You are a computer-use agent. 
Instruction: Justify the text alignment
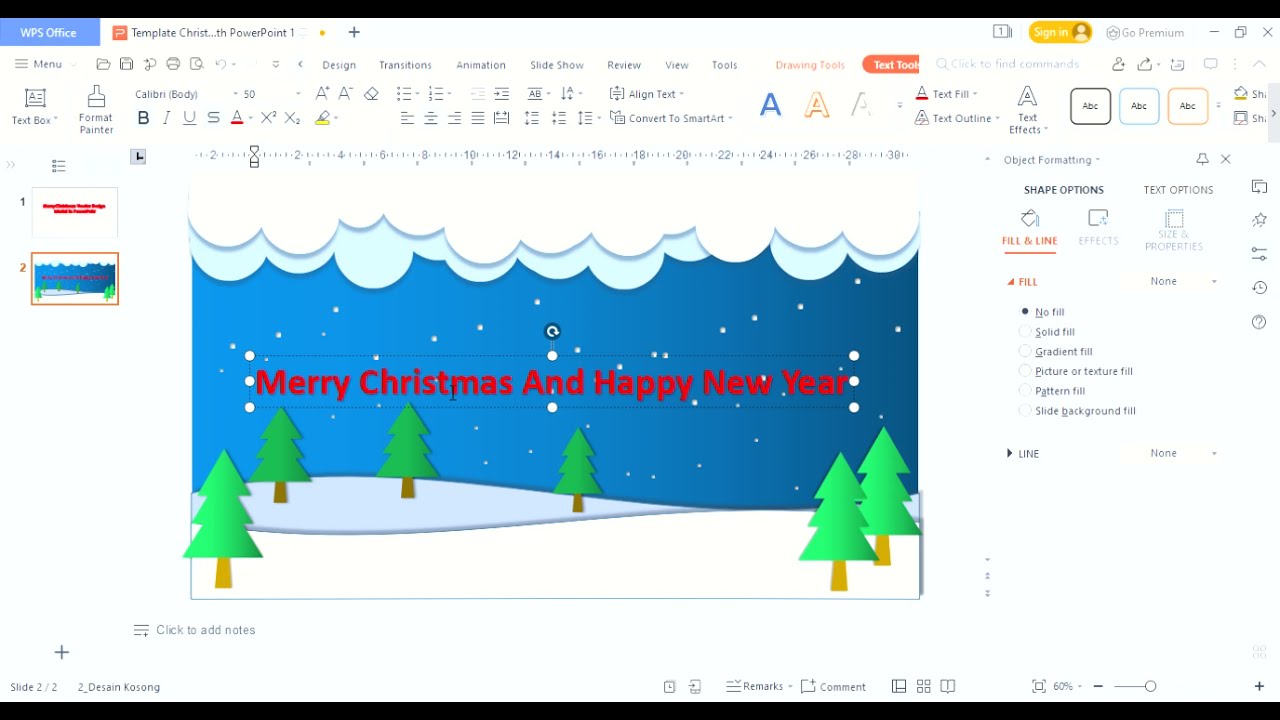478,118
